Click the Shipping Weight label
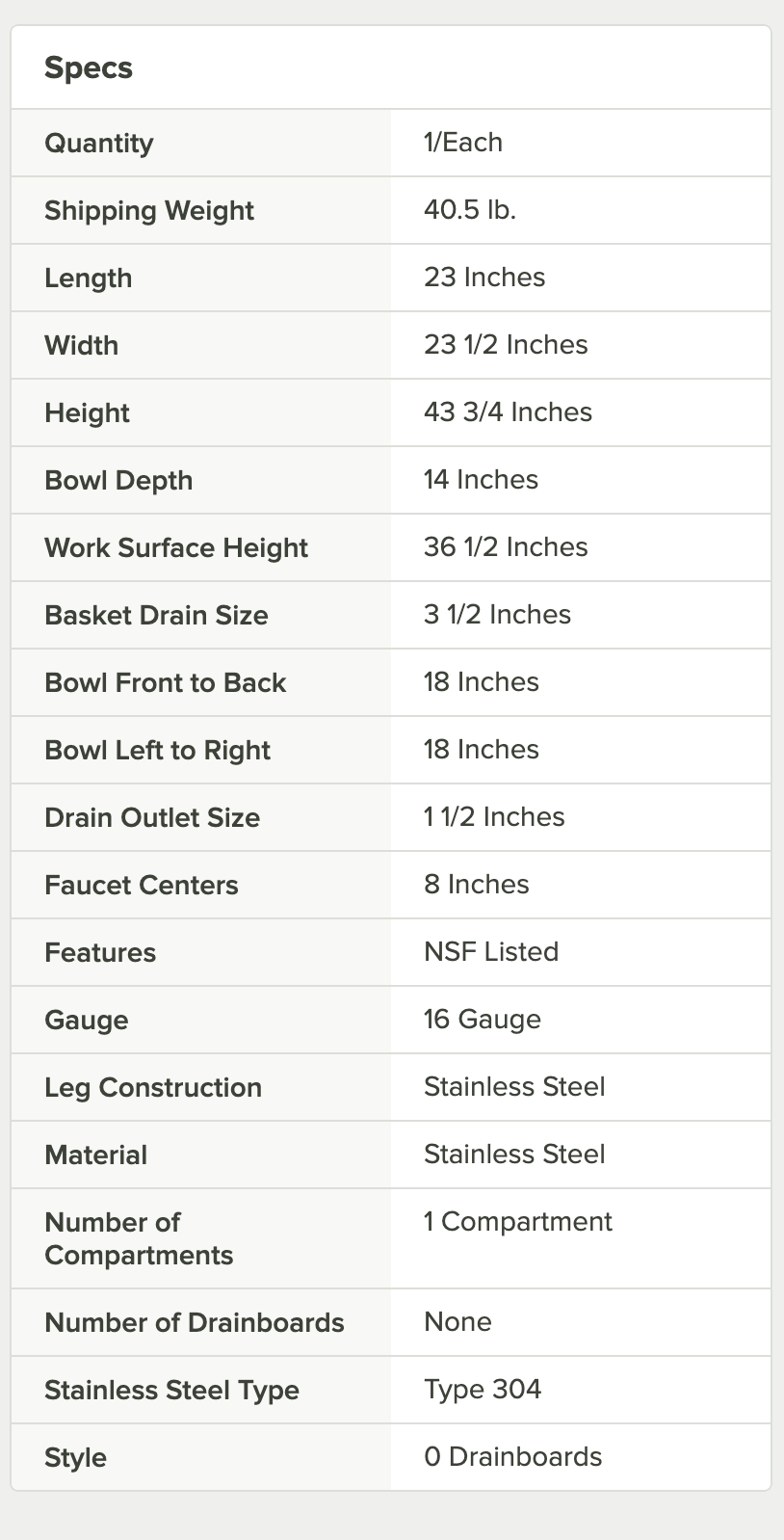 [149, 211]
